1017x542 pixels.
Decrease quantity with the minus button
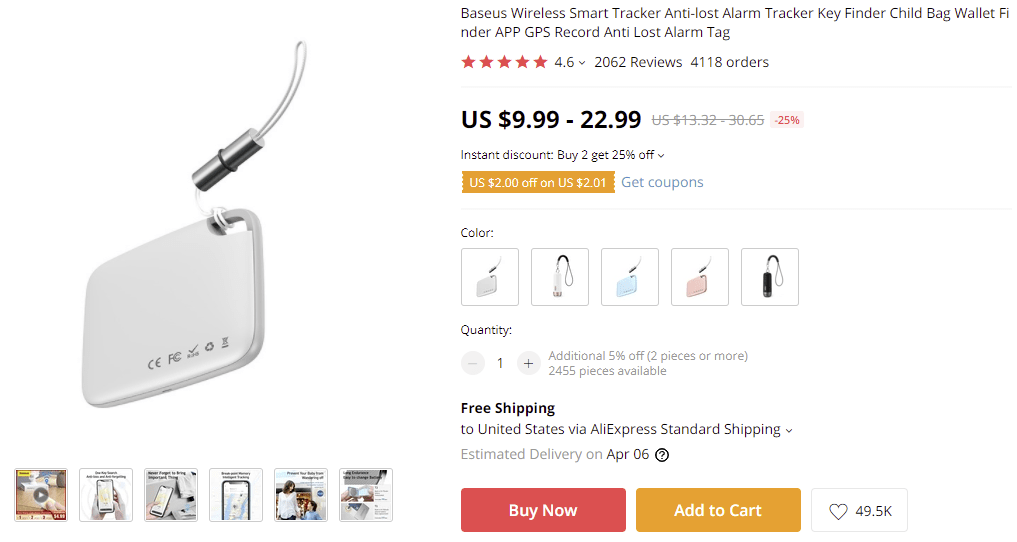coord(473,363)
